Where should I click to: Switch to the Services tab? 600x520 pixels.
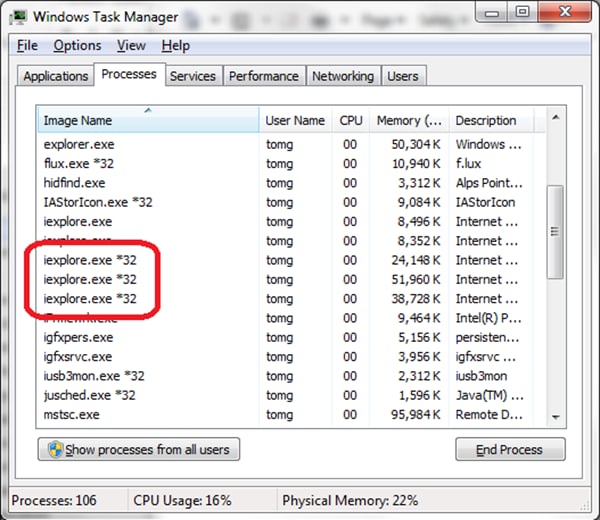(x=192, y=76)
